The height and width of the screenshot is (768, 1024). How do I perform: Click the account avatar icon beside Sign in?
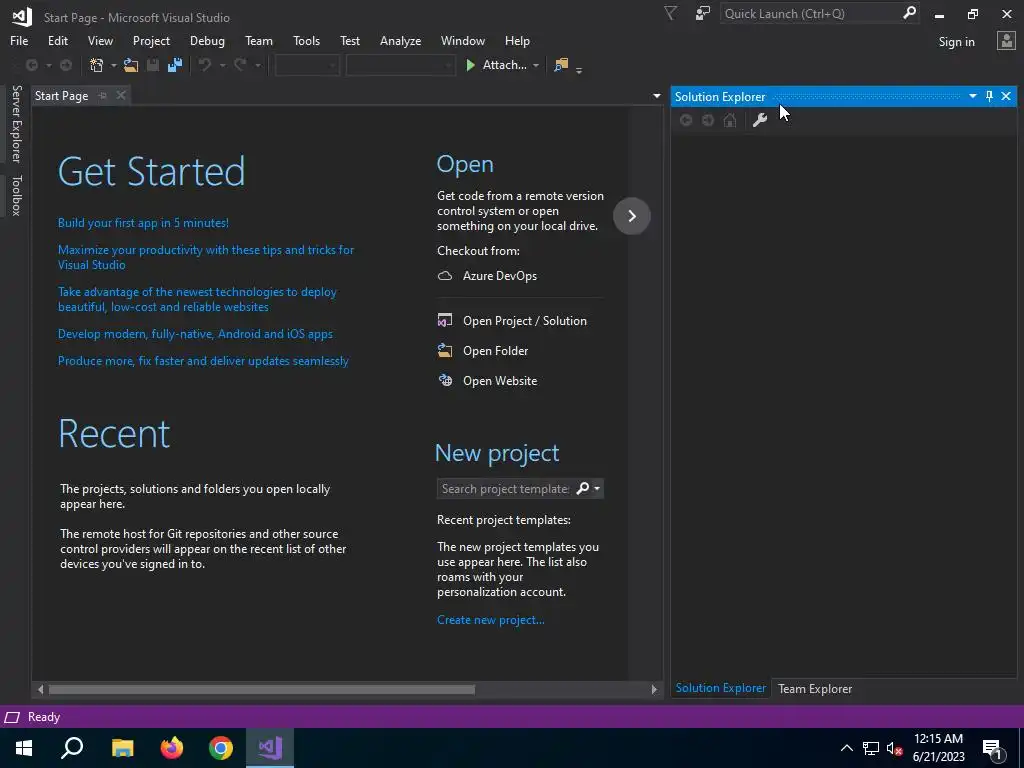[1006, 41]
